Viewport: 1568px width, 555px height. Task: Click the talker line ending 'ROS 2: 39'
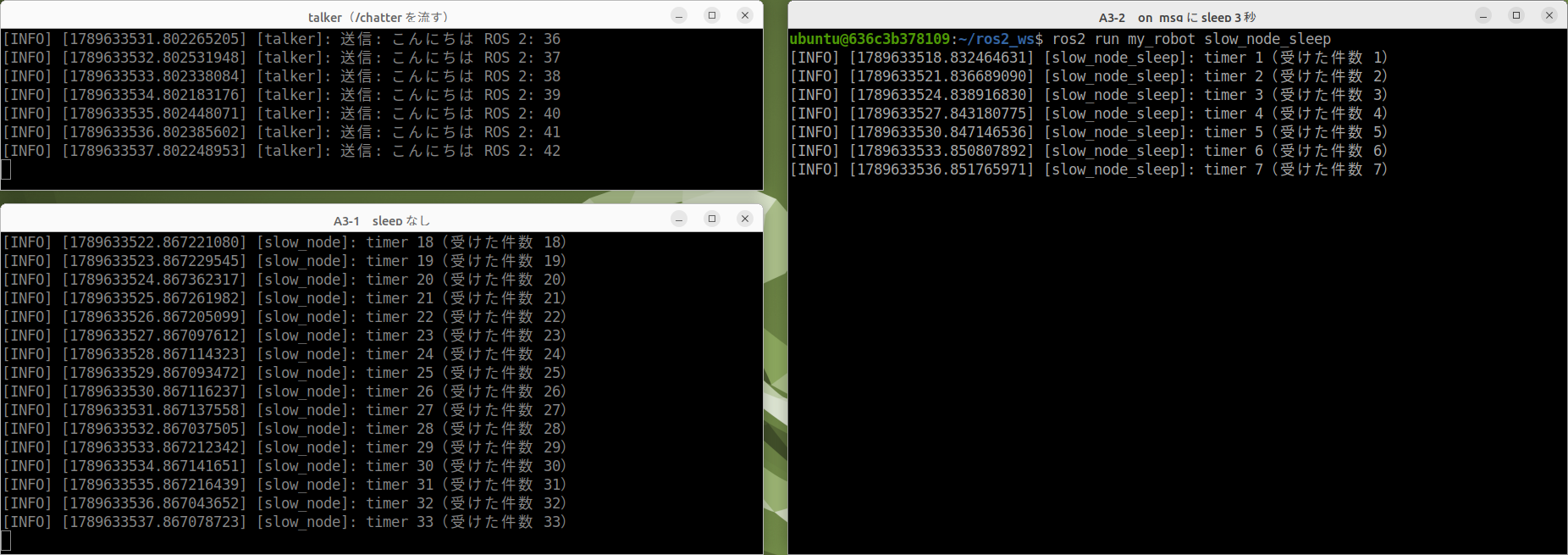[281, 95]
